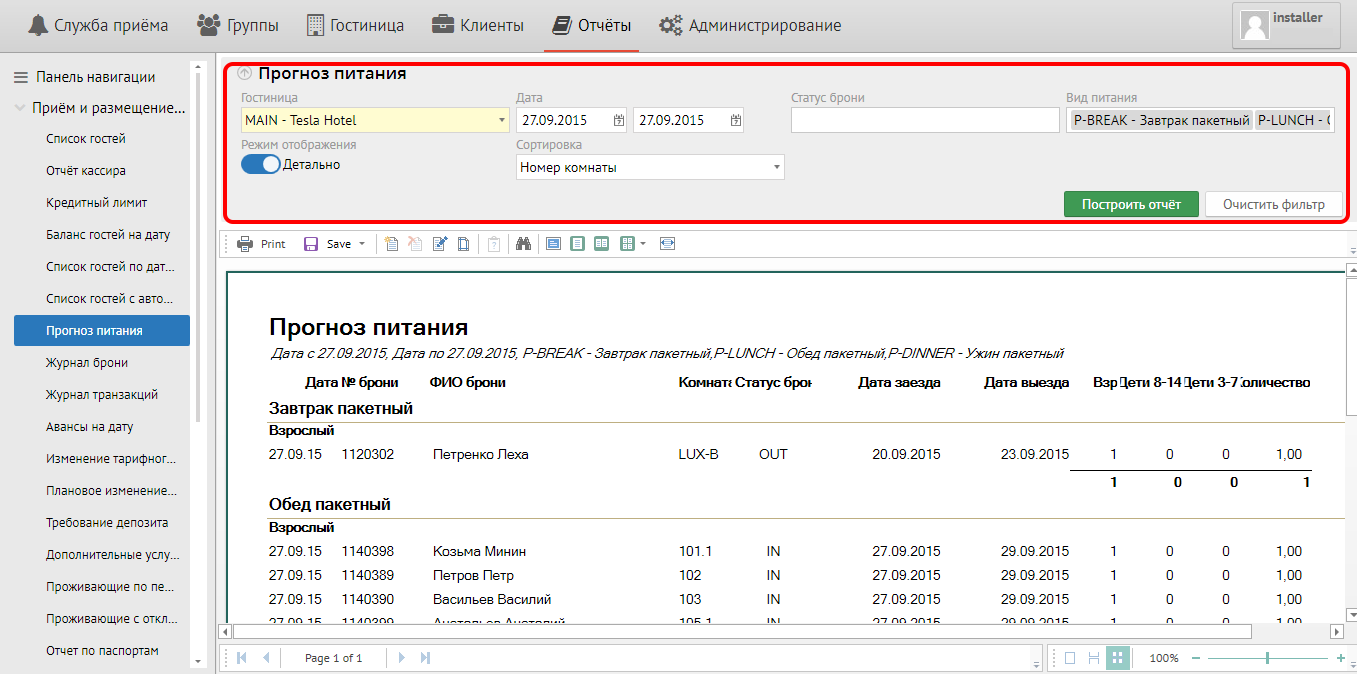Click the edit page icon with pencil
The height and width of the screenshot is (674, 1357).
tap(440, 244)
